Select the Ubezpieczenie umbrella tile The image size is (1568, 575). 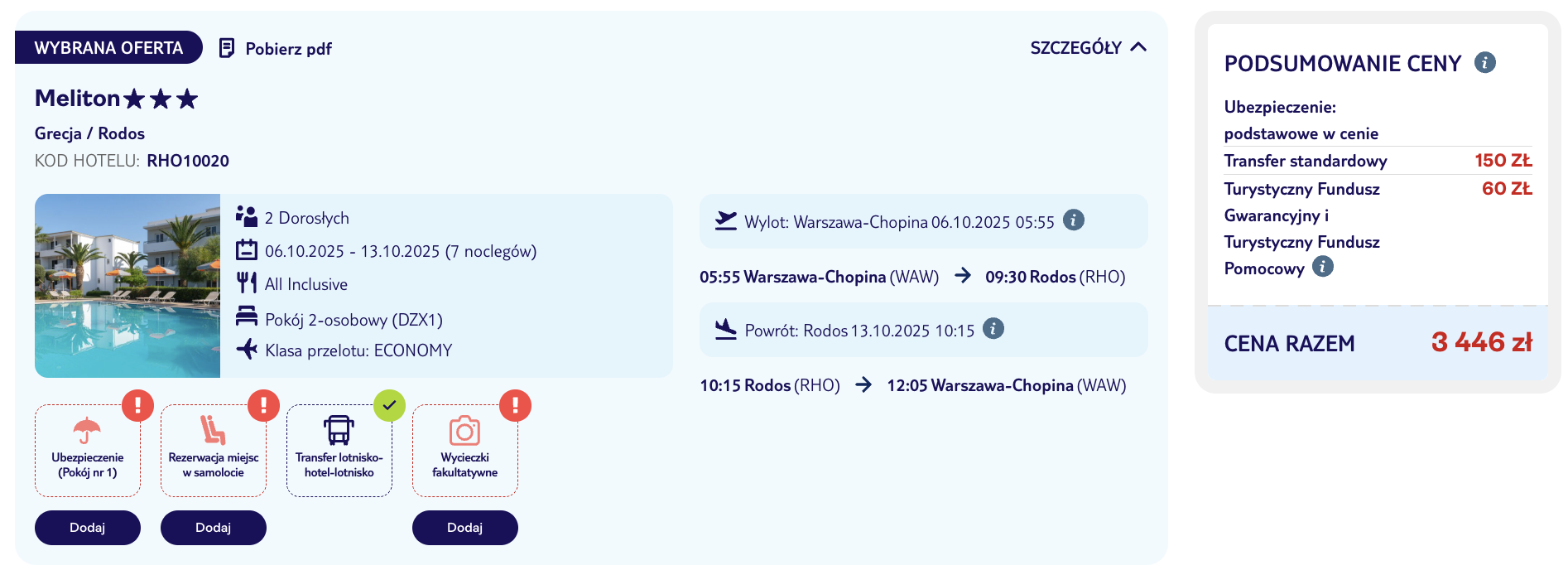pyautogui.click(x=88, y=451)
